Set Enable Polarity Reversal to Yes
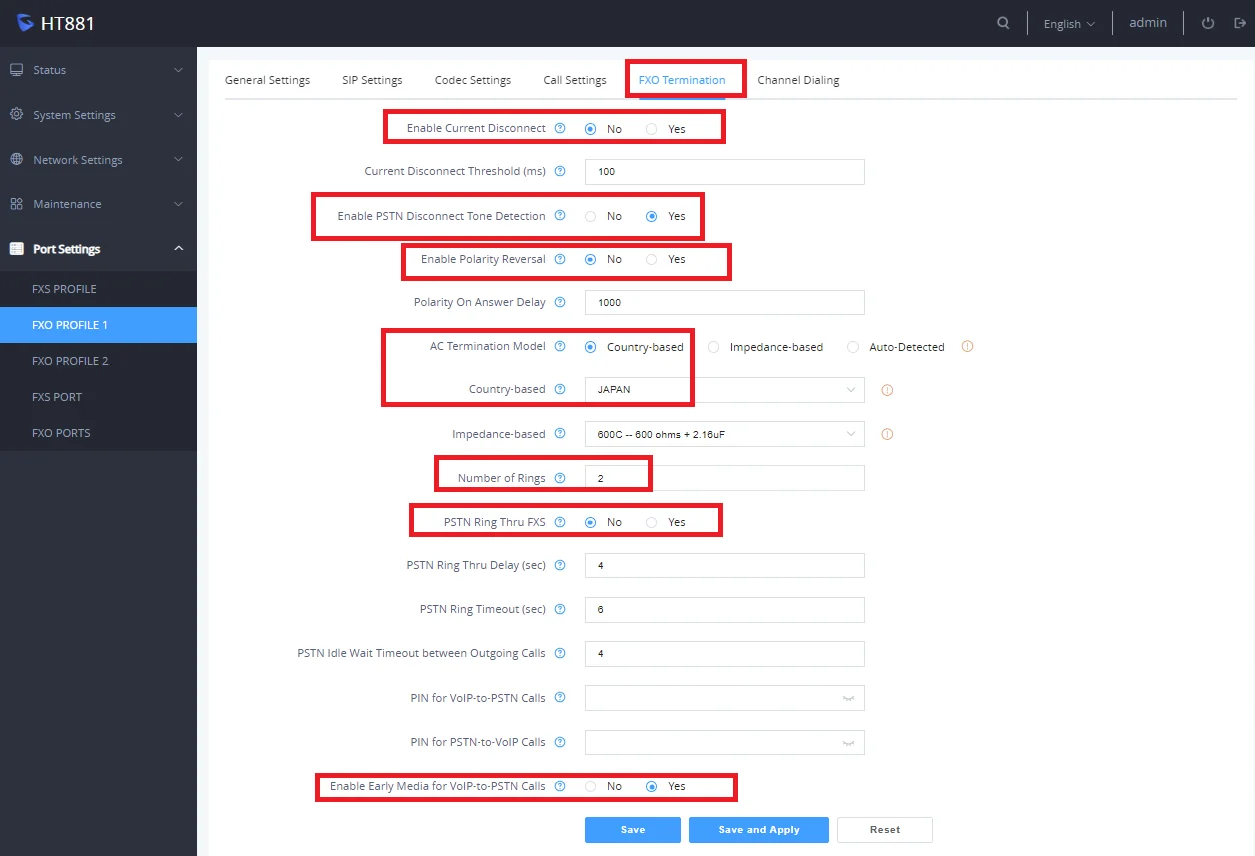The width and height of the screenshot is (1255, 856). click(652, 259)
